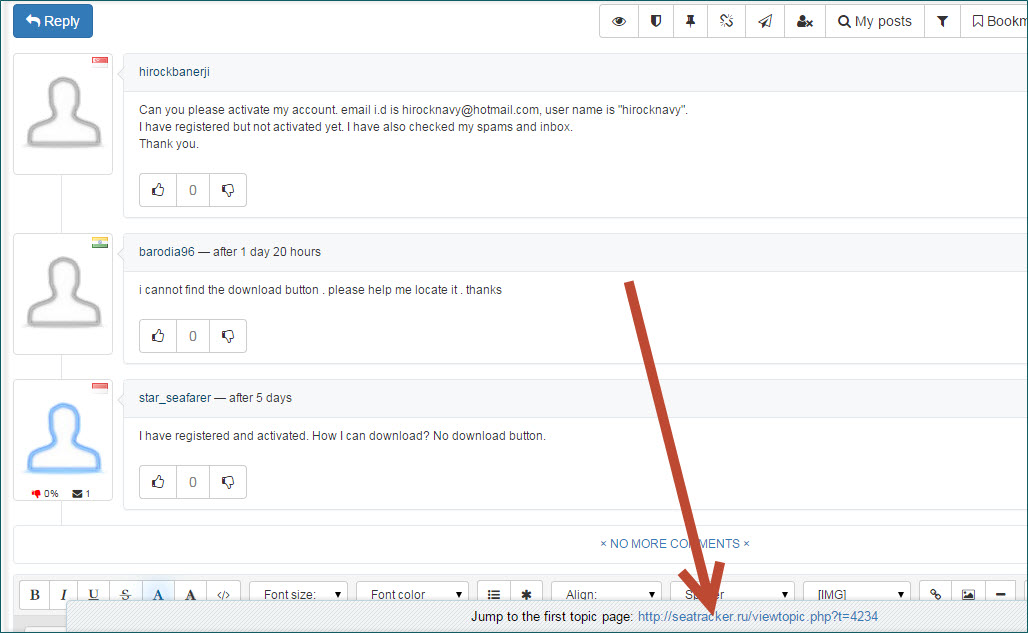This screenshot has height=633, width=1028.
Task: Open My posts search
Action: tap(874, 21)
